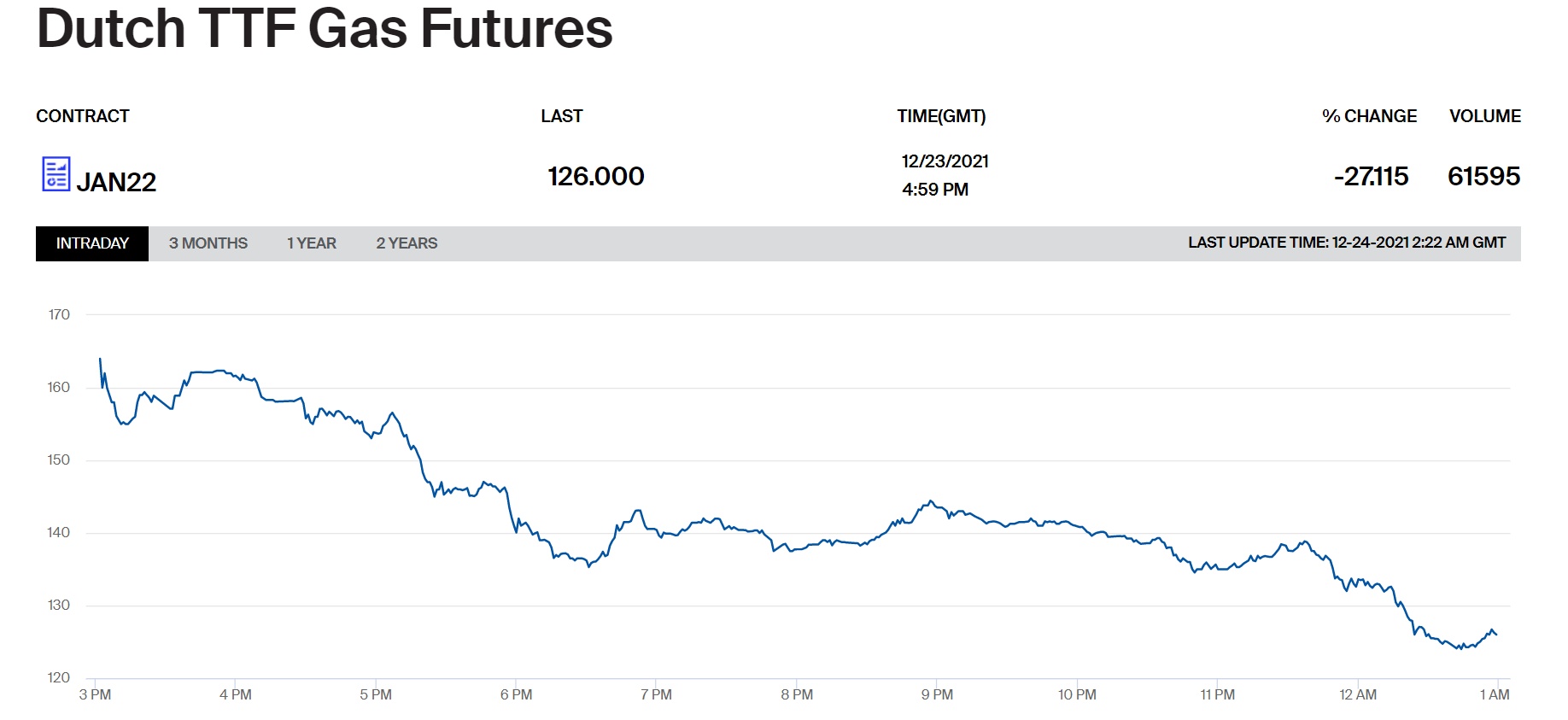Click the LAST column header
Screen dimensions: 1568x720
pyautogui.click(x=561, y=116)
